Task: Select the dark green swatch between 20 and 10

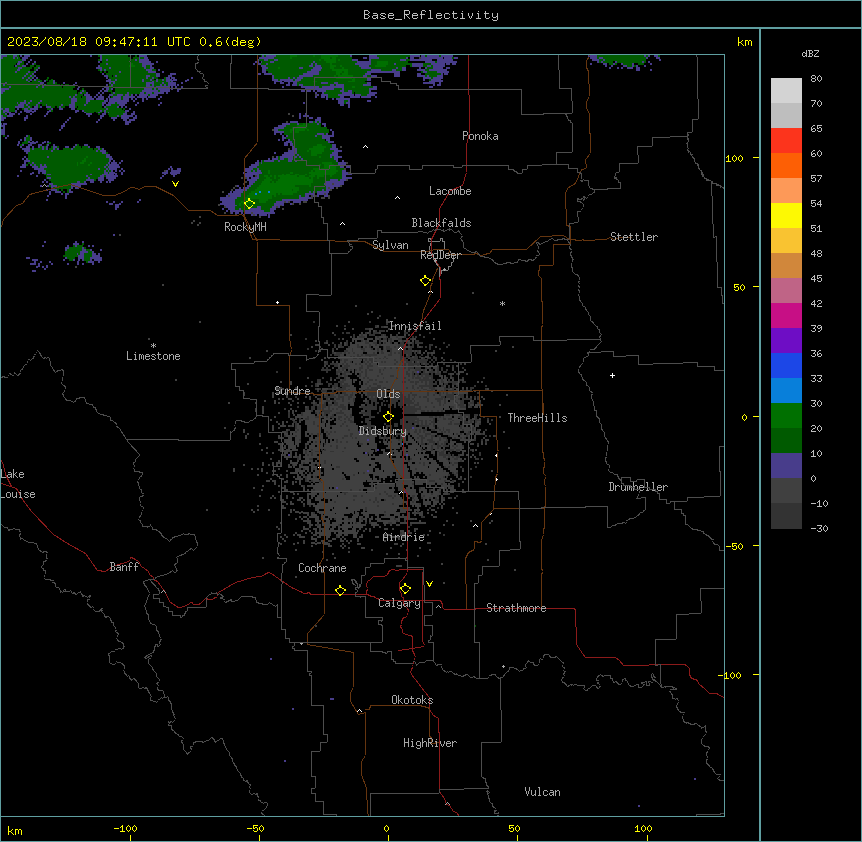Action: (786, 440)
